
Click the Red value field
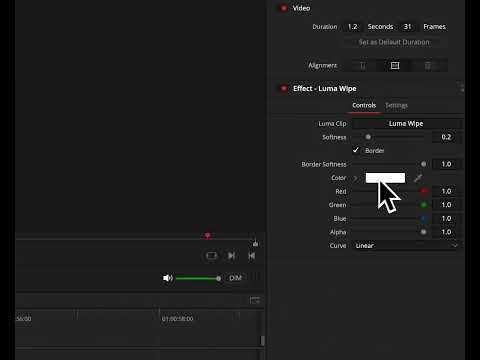tap(446, 191)
